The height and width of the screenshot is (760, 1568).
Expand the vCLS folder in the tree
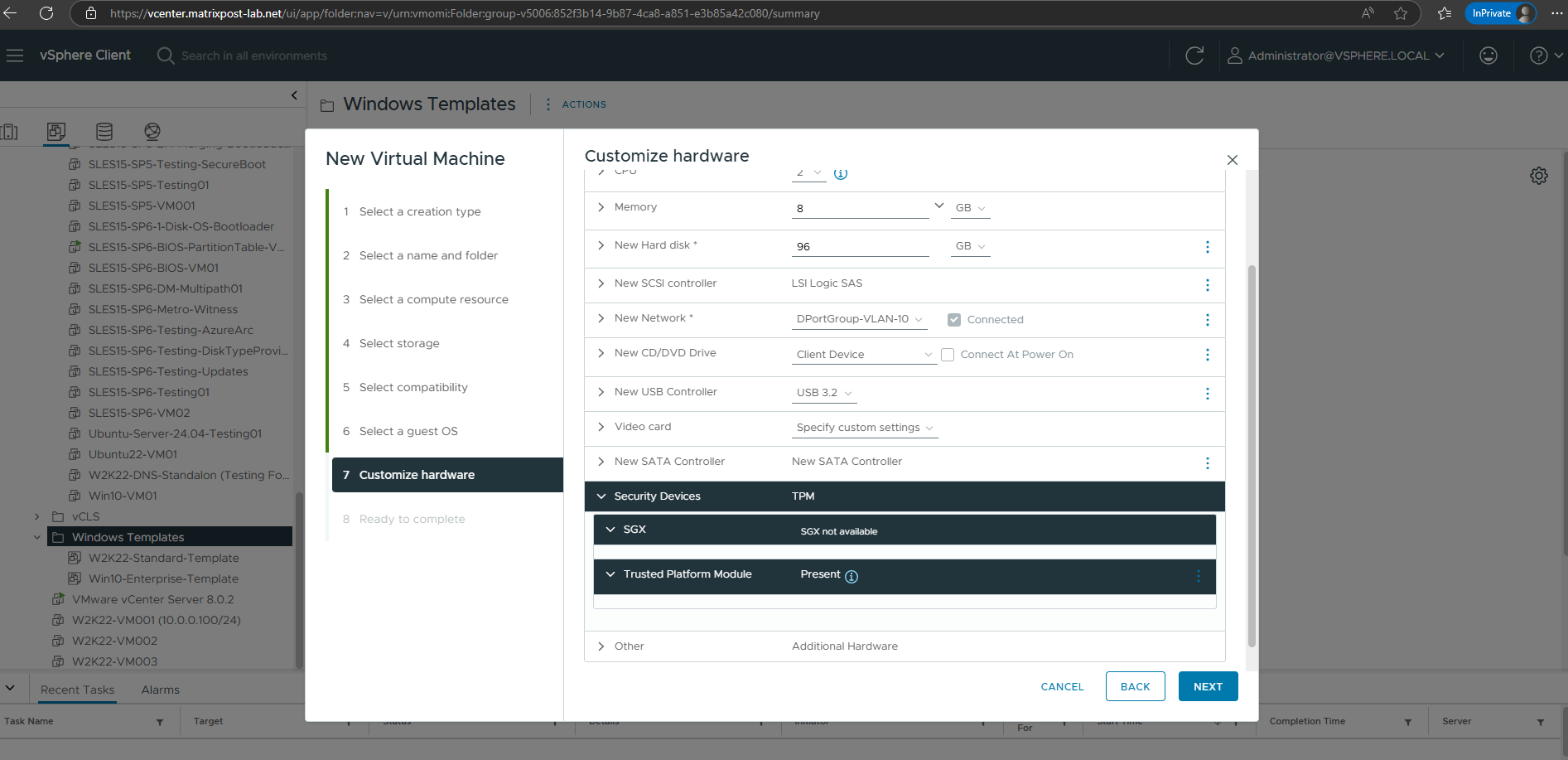click(x=37, y=516)
